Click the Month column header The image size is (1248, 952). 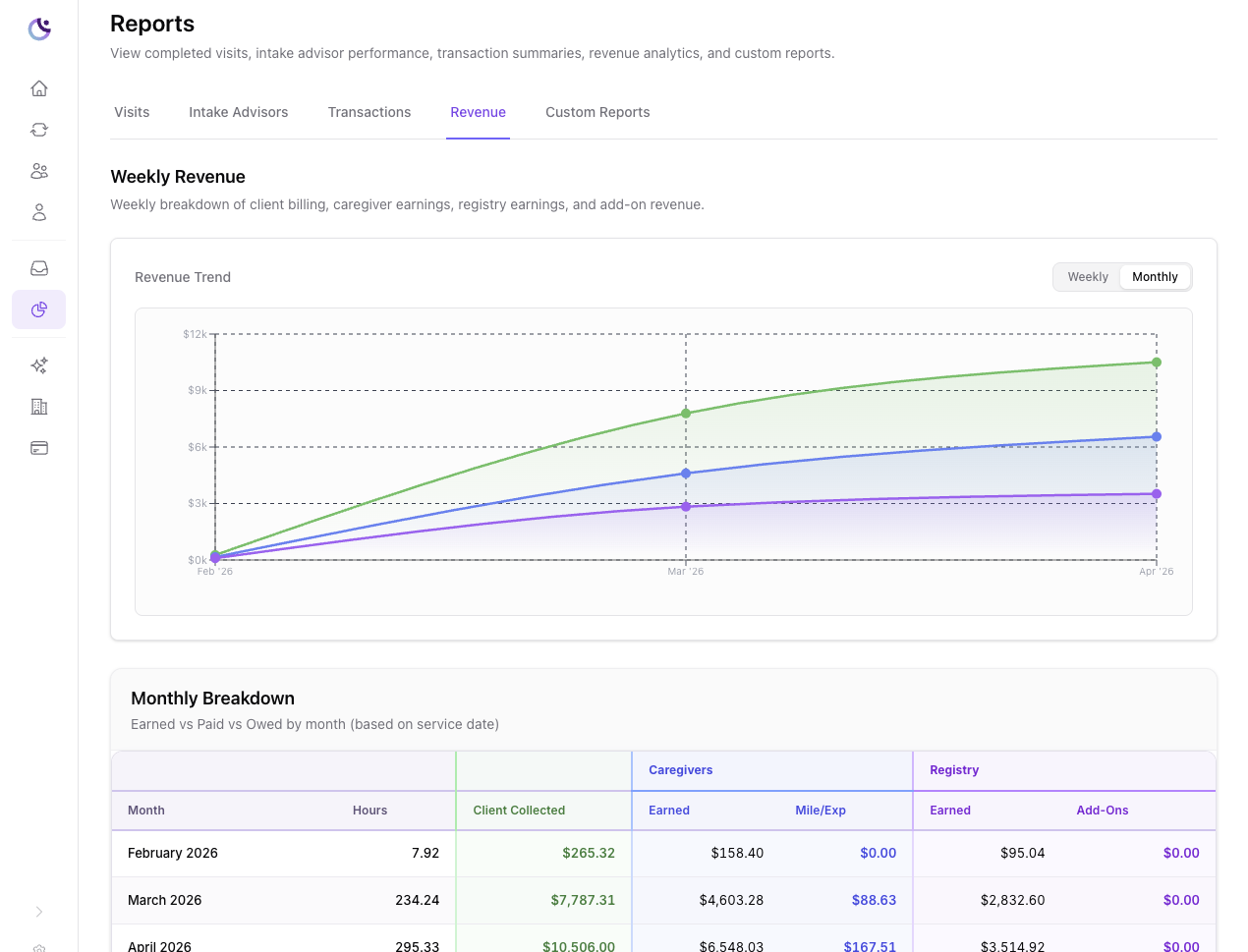146,811
